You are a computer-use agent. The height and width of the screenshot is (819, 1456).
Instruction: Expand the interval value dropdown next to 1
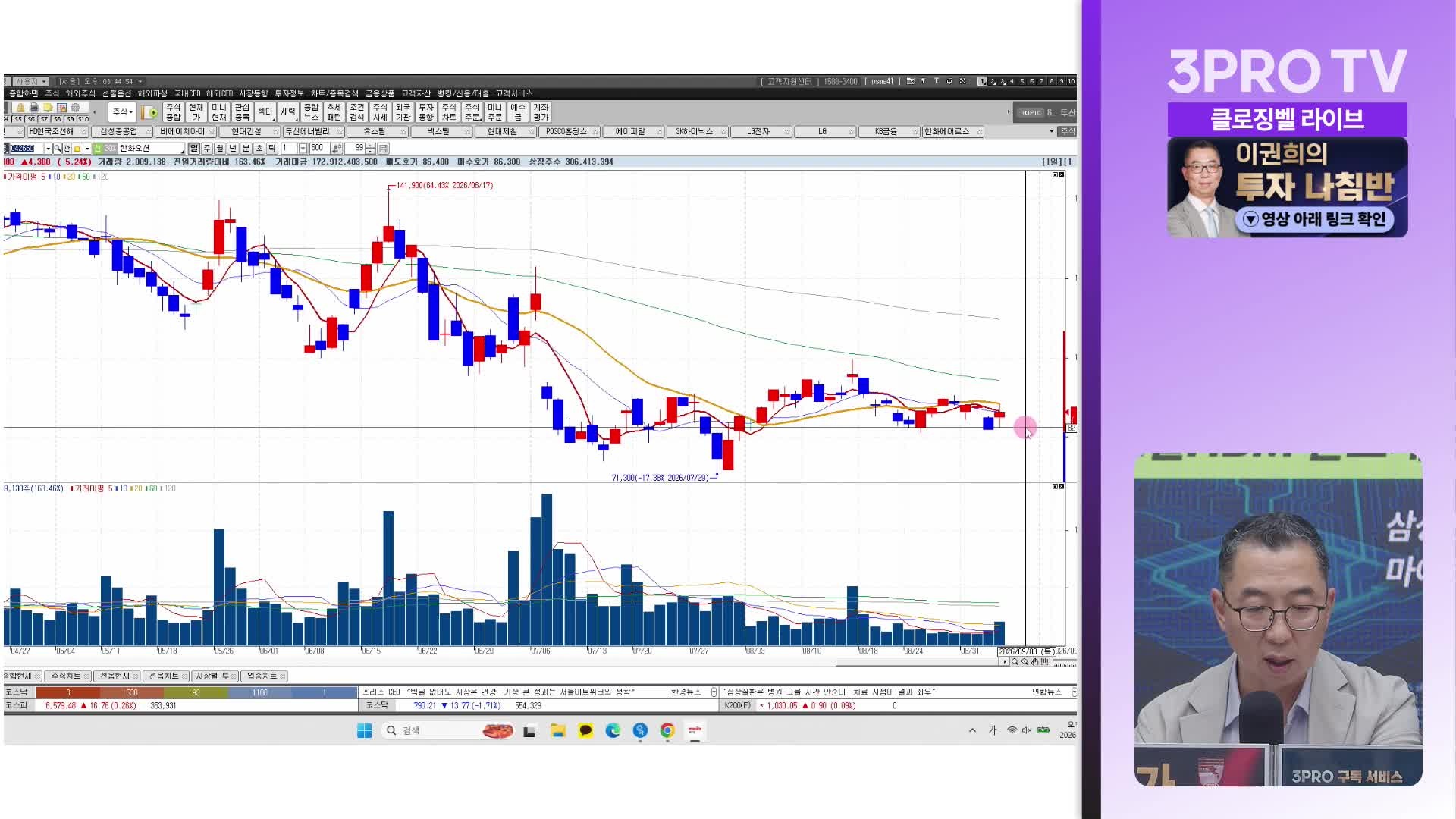pyautogui.click(x=303, y=148)
